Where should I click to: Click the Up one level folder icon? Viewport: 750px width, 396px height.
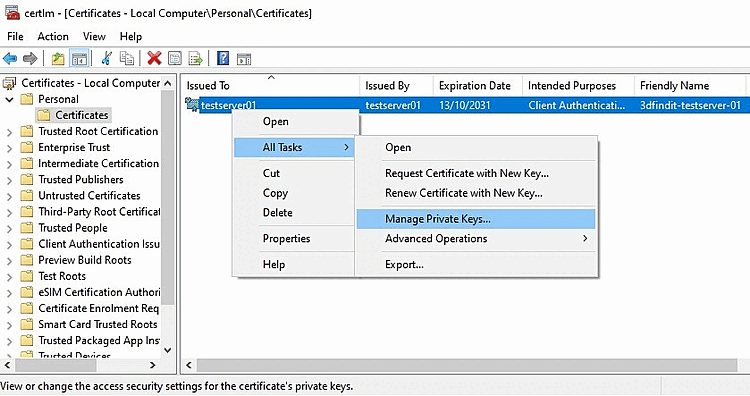(x=58, y=59)
